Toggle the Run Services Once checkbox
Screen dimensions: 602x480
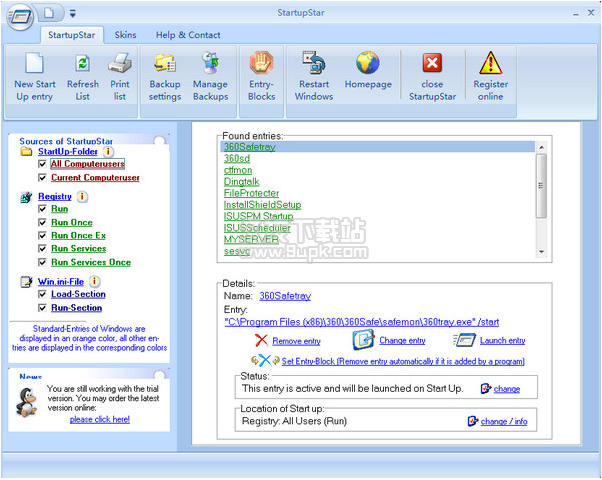tap(42, 262)
